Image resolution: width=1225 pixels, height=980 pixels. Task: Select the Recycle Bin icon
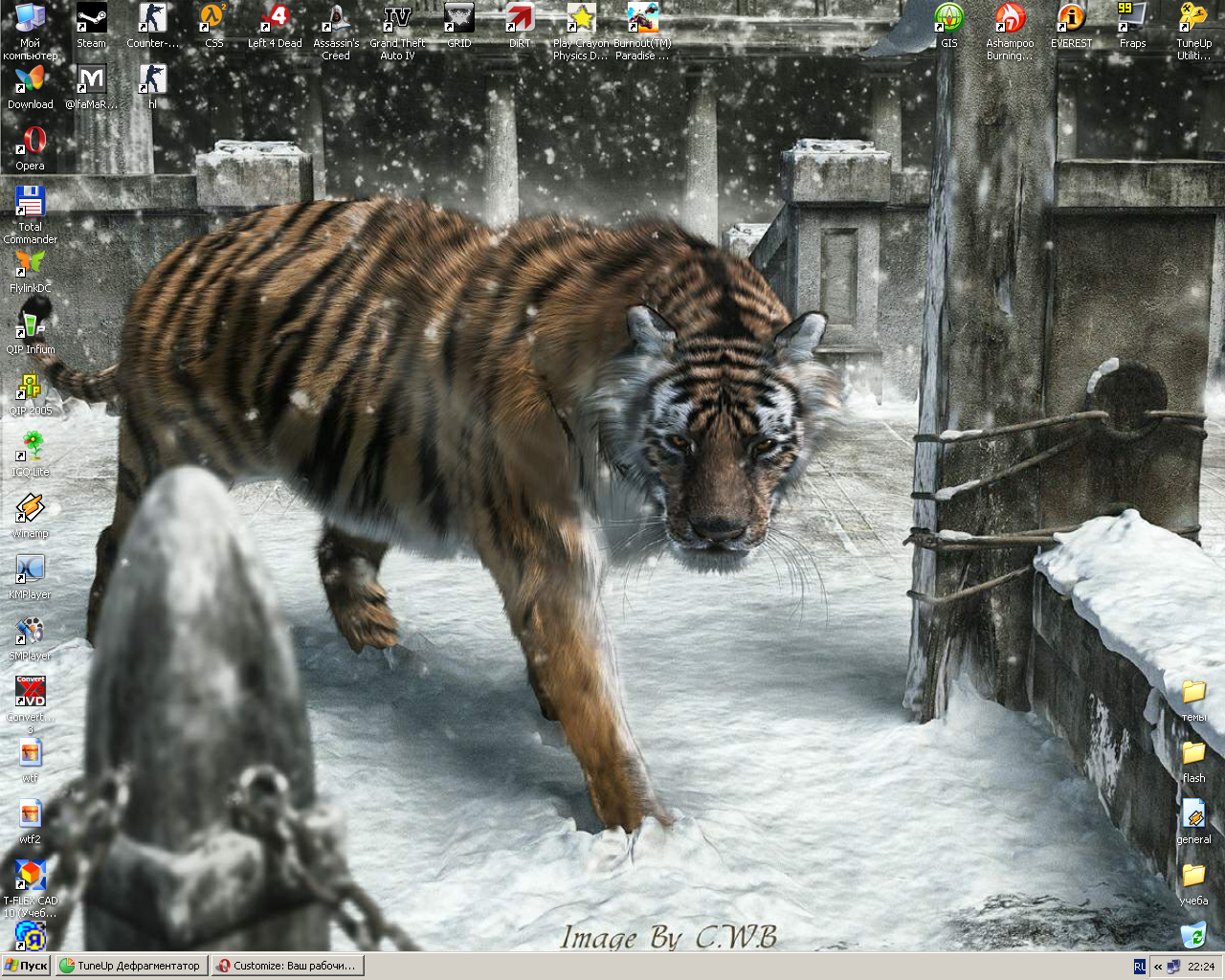point(1193,934)
